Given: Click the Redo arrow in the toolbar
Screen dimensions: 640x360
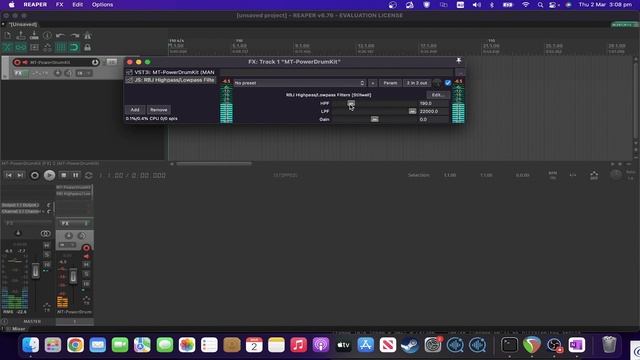Looking at the screenshot, I should pos(74,36).
